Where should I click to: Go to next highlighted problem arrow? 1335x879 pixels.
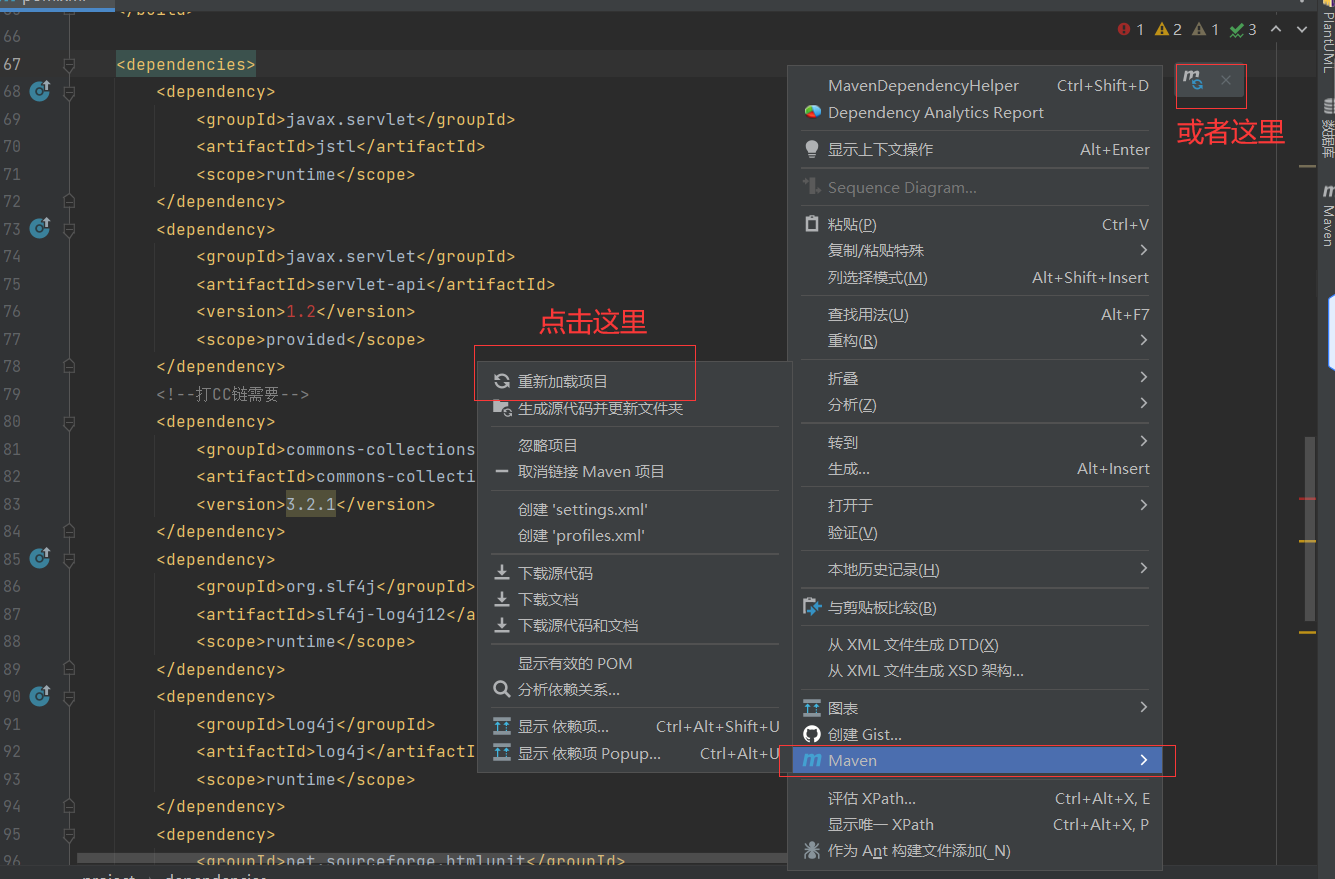pyautogui.click(x=1302, y=30)
